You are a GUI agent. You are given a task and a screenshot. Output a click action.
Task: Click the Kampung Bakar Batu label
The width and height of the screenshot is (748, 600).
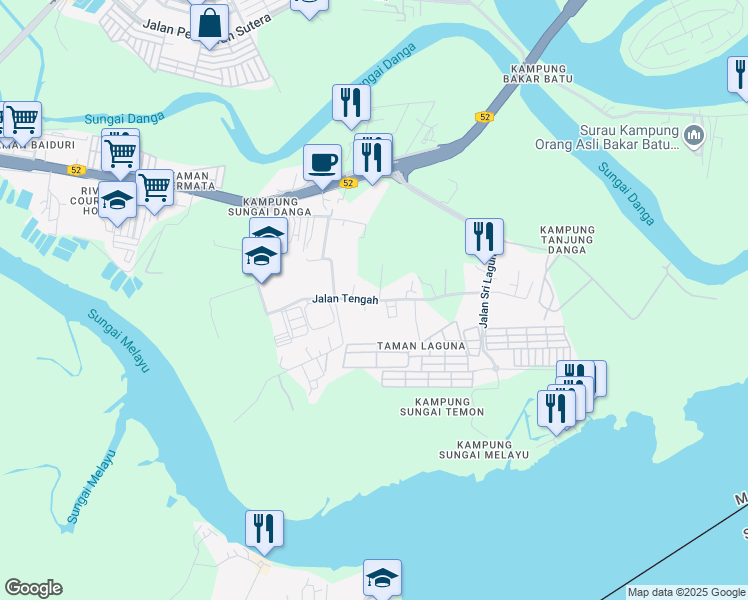tap(538, 74)
